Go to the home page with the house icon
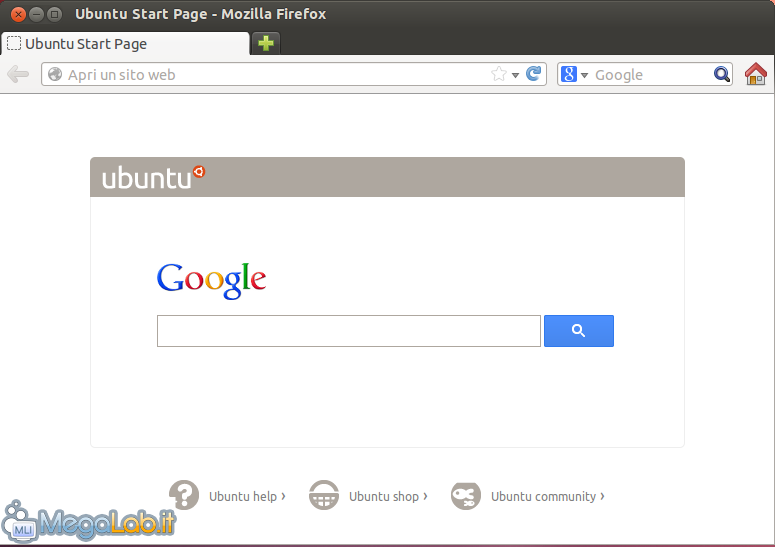This screenshot has width=775, height=547. tap(756, 74)
